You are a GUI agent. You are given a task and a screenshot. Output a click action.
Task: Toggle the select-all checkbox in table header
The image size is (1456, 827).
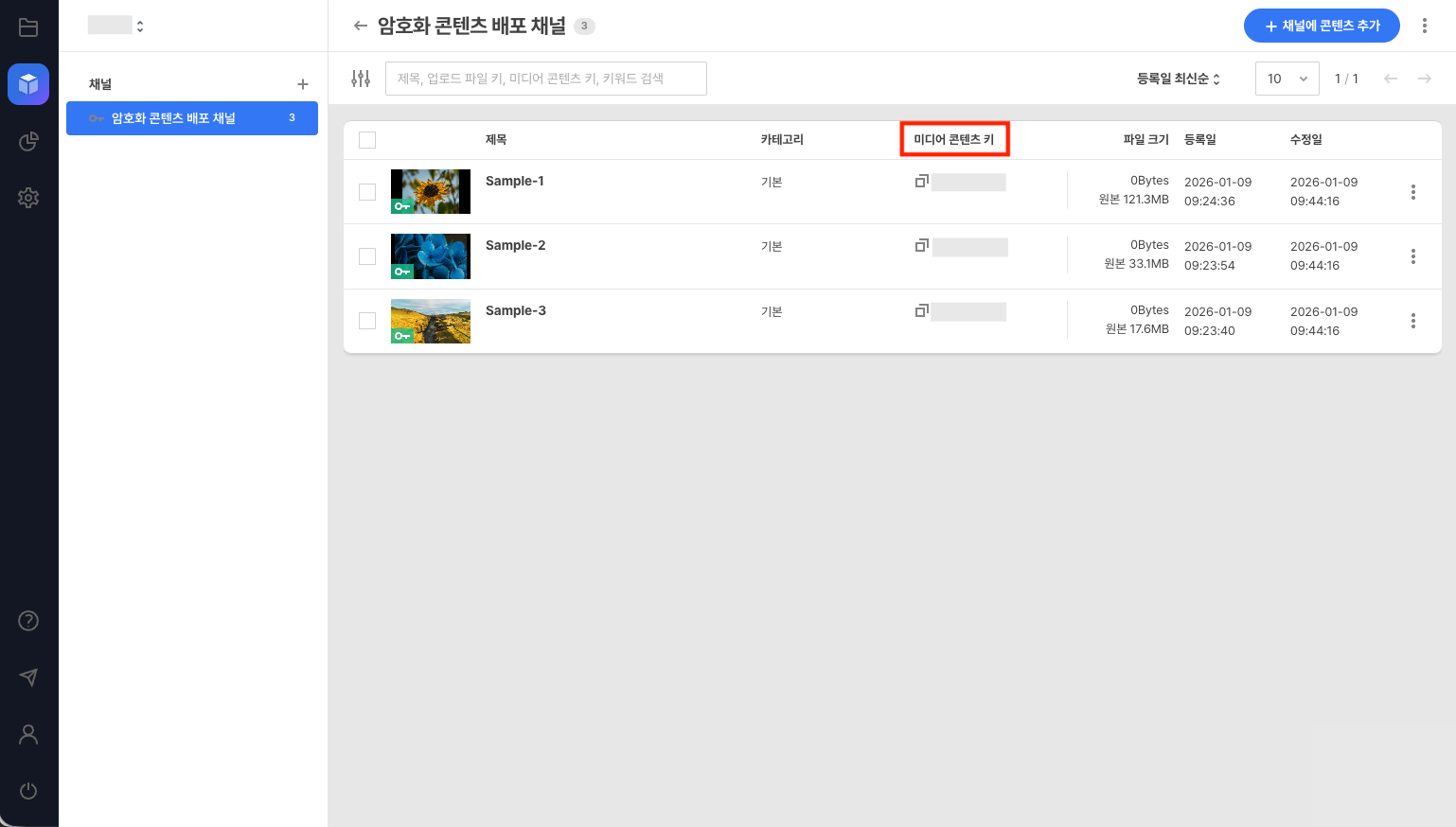(x=367, y=140)
